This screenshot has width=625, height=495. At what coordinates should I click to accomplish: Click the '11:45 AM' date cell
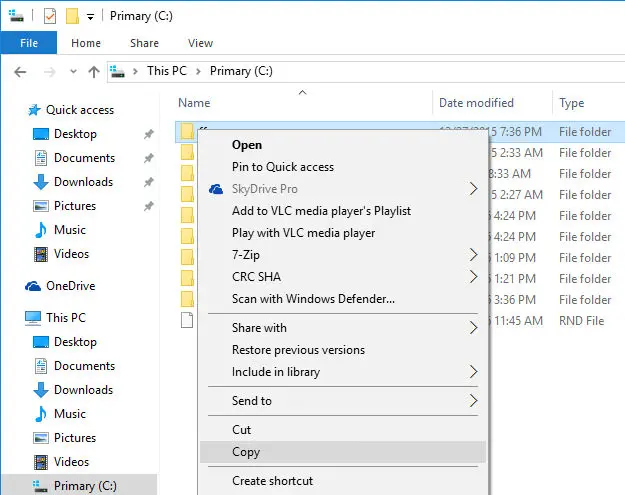[x=518, y=321]
